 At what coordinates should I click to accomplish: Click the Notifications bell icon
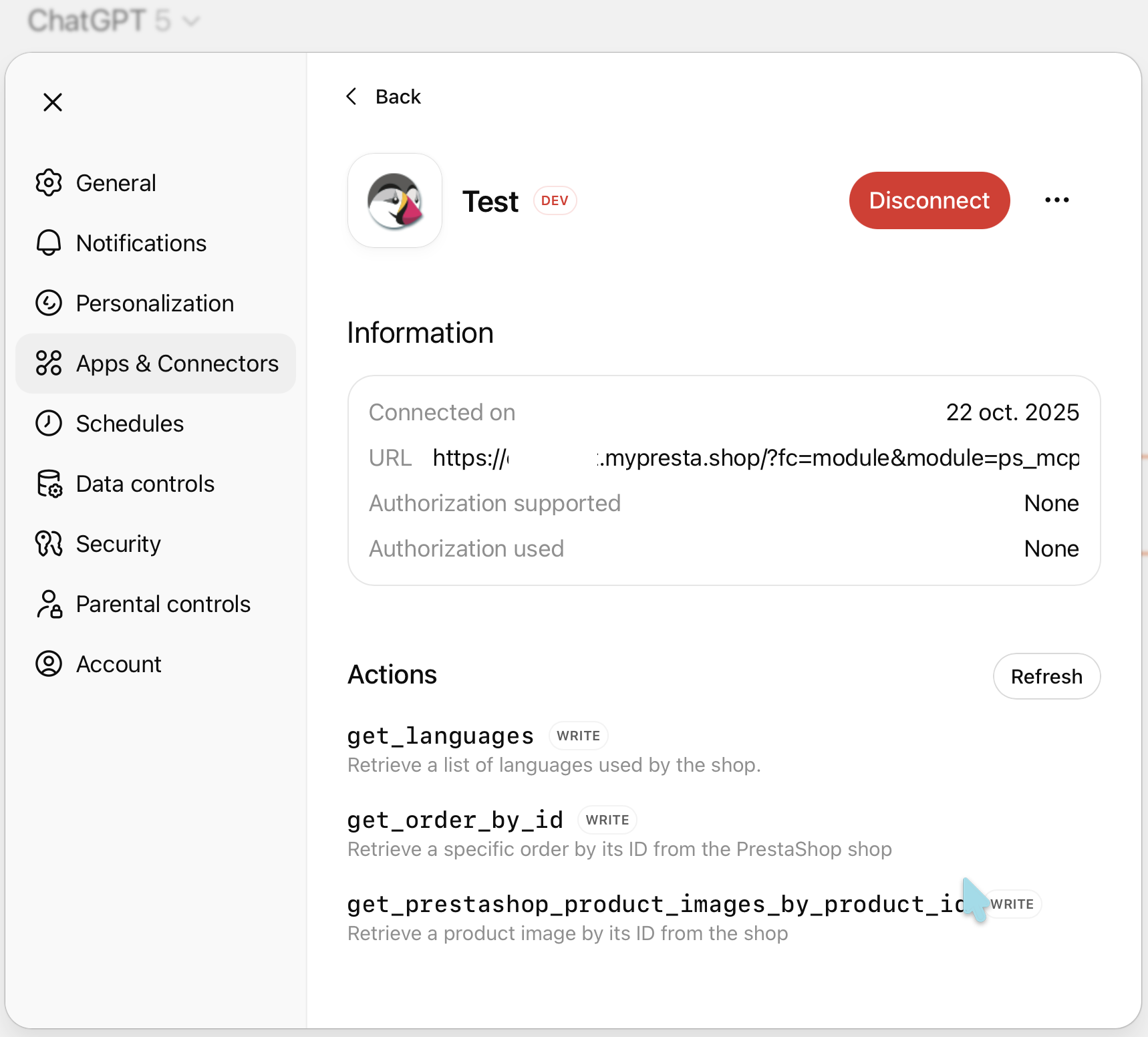pos(49,243)
